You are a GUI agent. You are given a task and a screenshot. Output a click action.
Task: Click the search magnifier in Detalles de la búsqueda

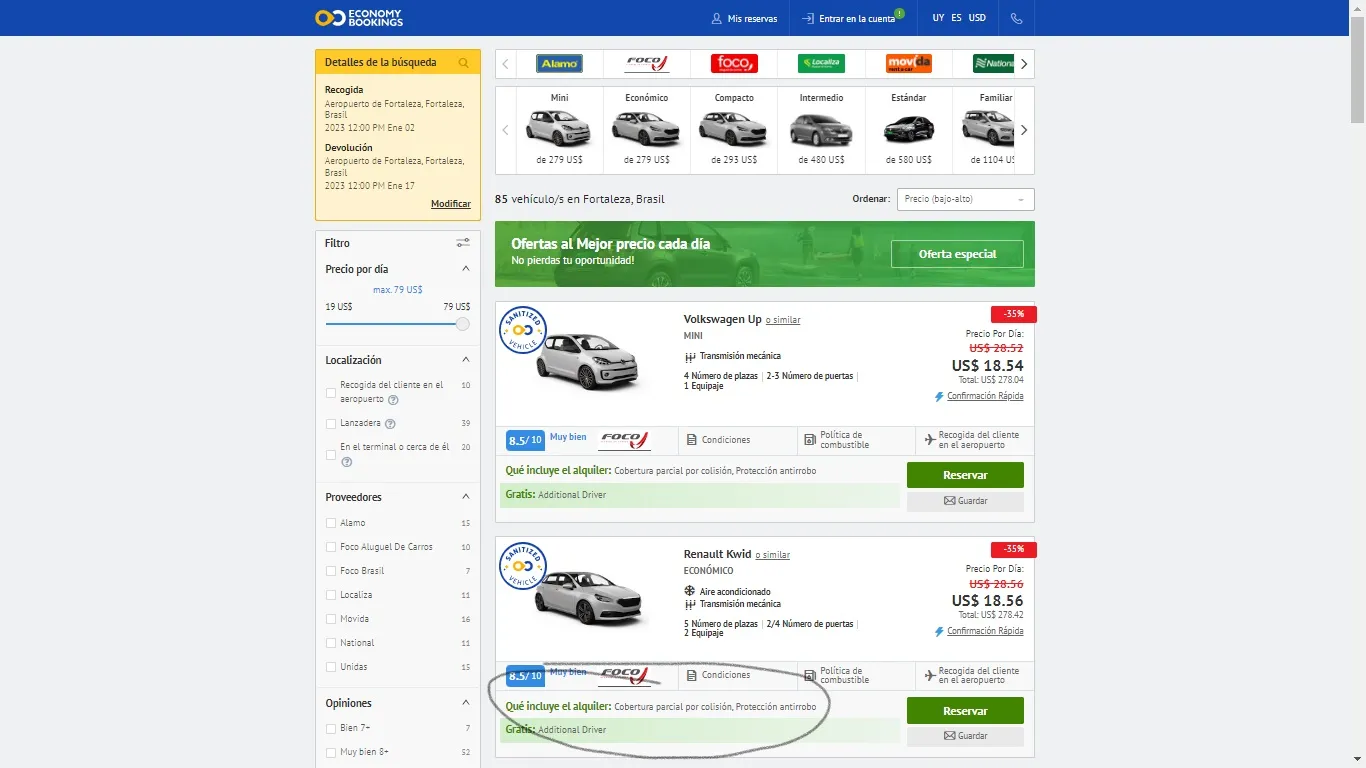464,62
